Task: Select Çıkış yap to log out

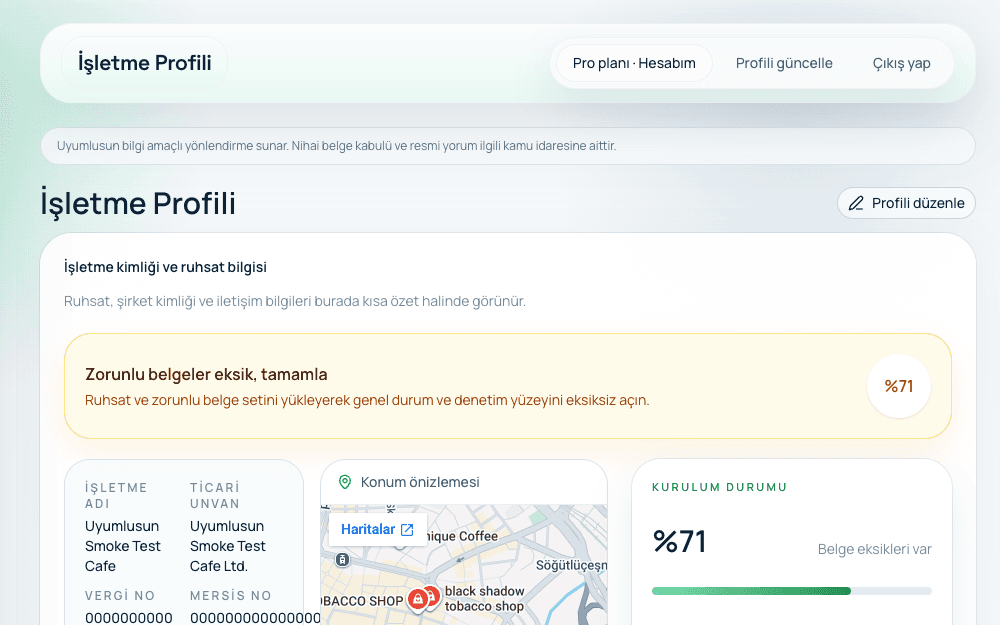Action: [901, 63]
